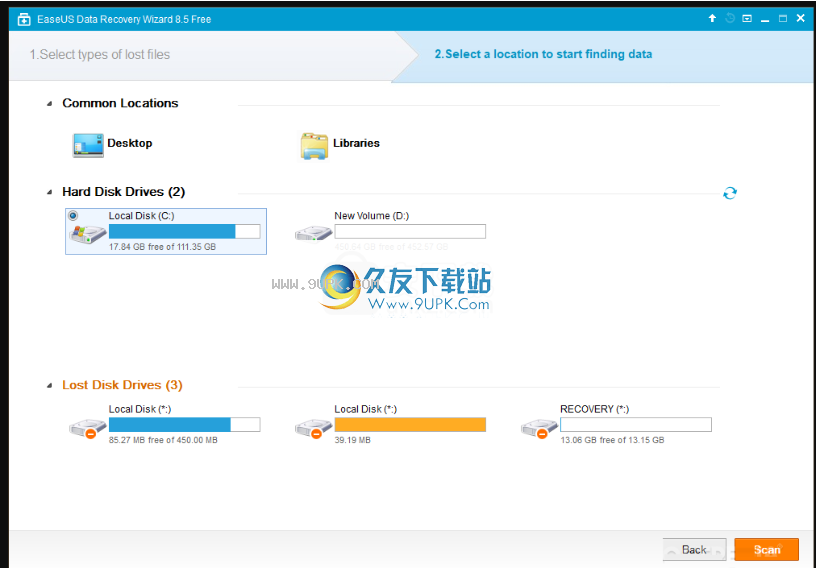Collapse the Lost Disk Drives section
This screenshot has height=574, width=816.
pos(49,386)
